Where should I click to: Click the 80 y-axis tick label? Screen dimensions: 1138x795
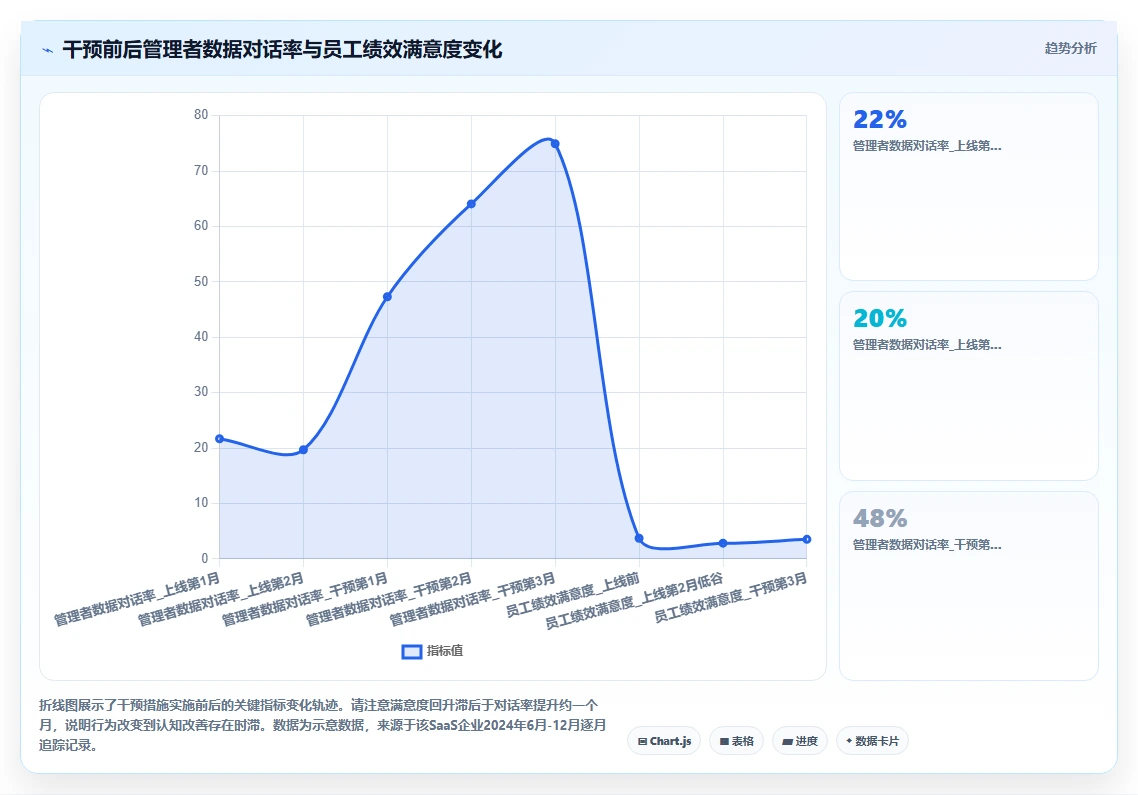[x=201, y=115]
